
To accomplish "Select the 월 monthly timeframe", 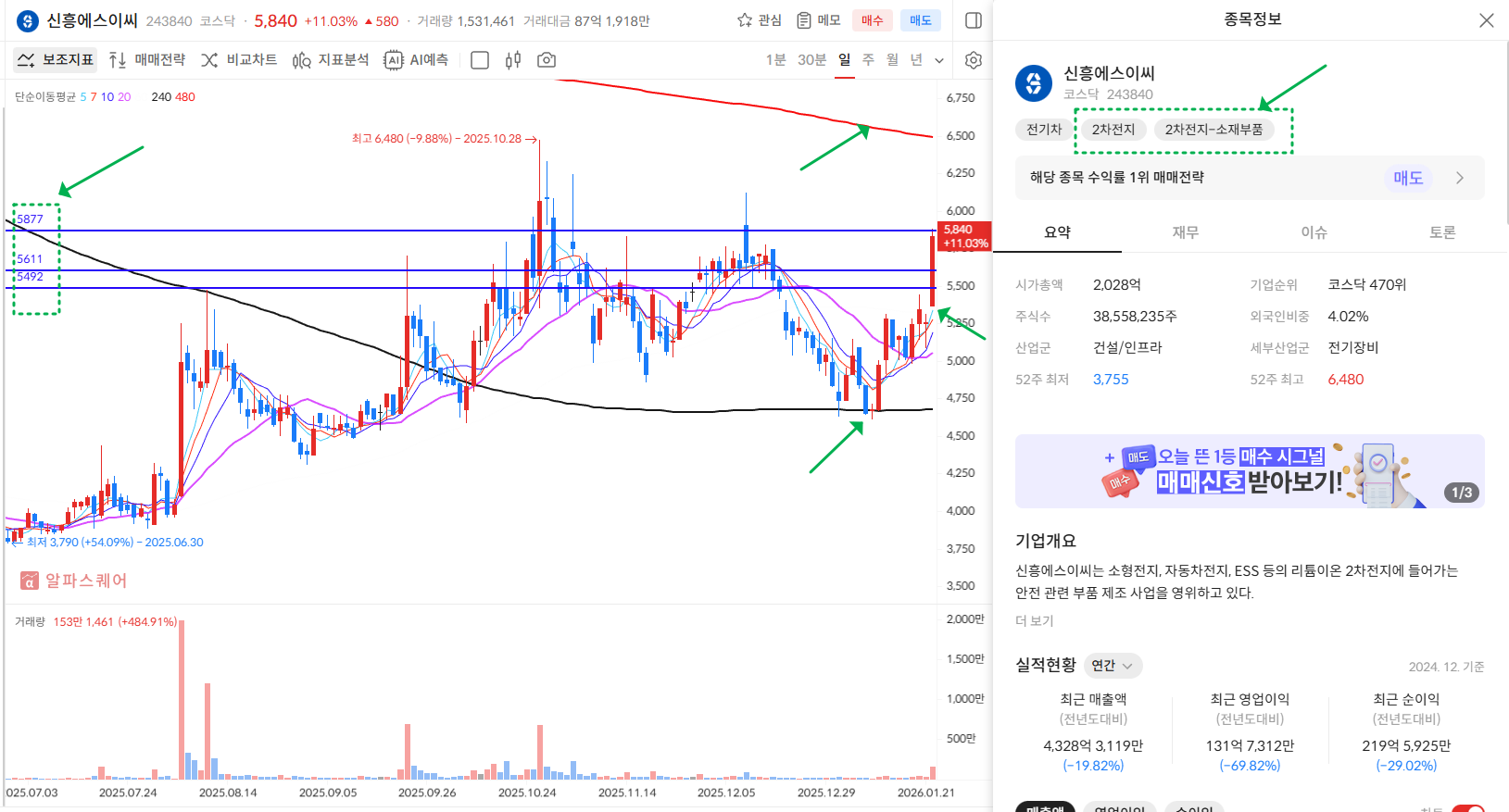I will click(892, 60).
